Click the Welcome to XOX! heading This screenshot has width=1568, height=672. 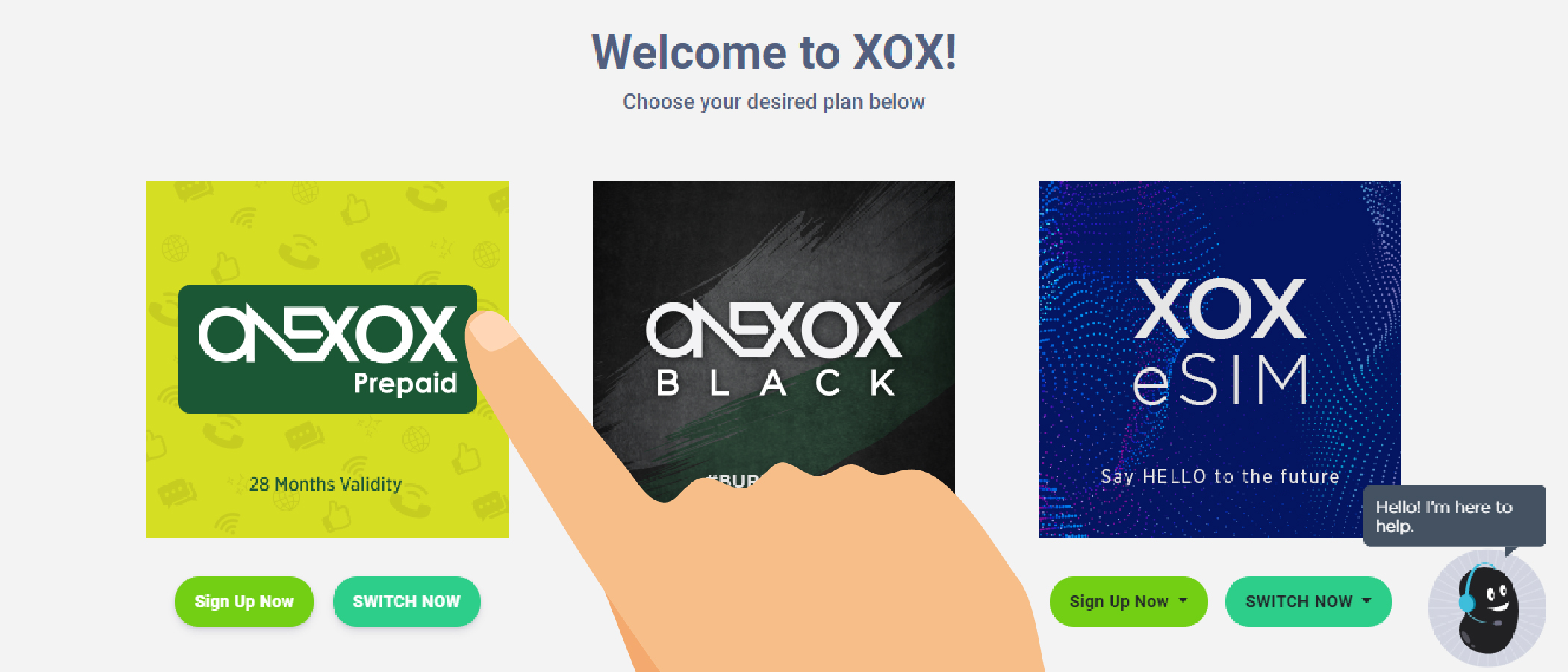point(774,52)
